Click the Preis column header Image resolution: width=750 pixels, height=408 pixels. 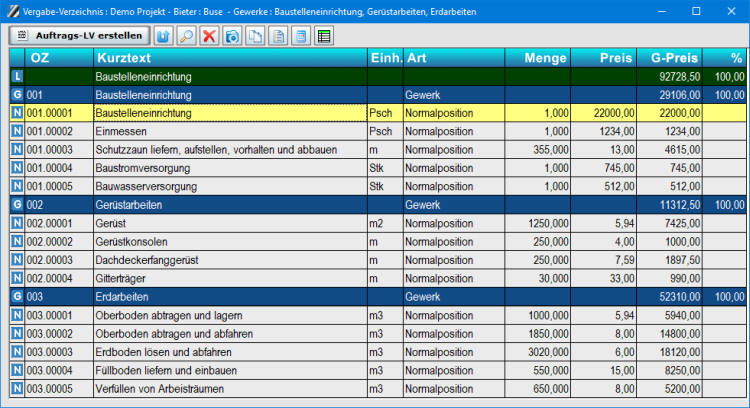[x=604, y=58]
